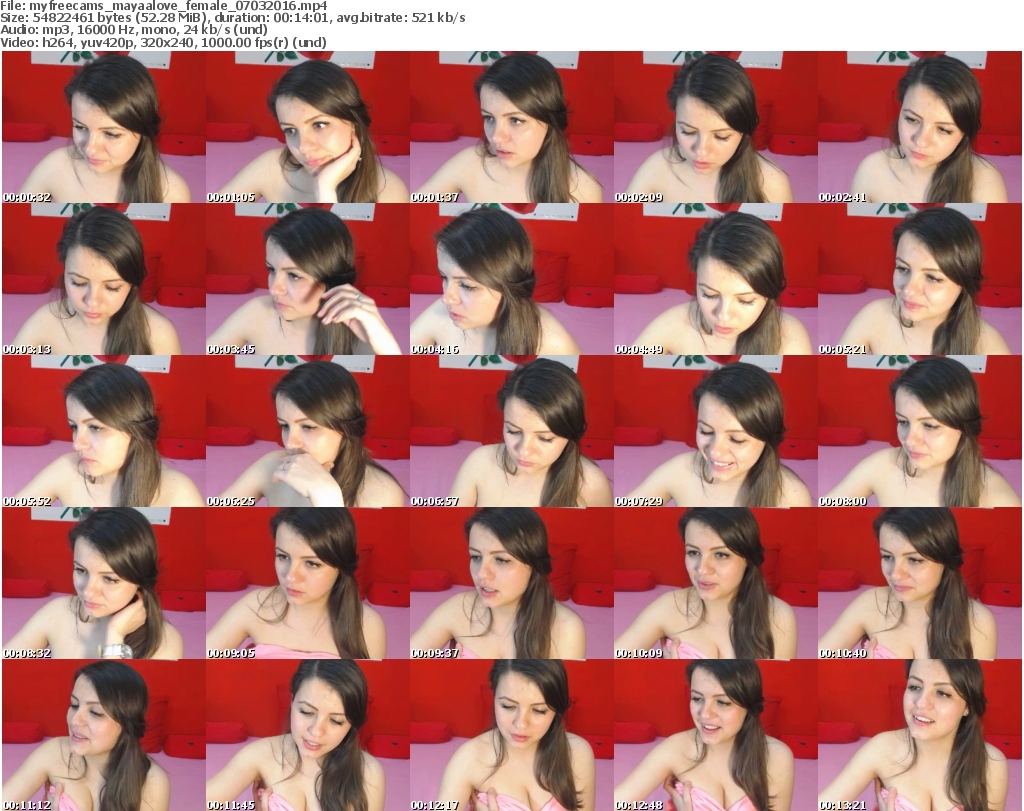This screenshot has width=1024, height=811.
Task: Click the Size and duration info line
Action: [x=232, y=18]
